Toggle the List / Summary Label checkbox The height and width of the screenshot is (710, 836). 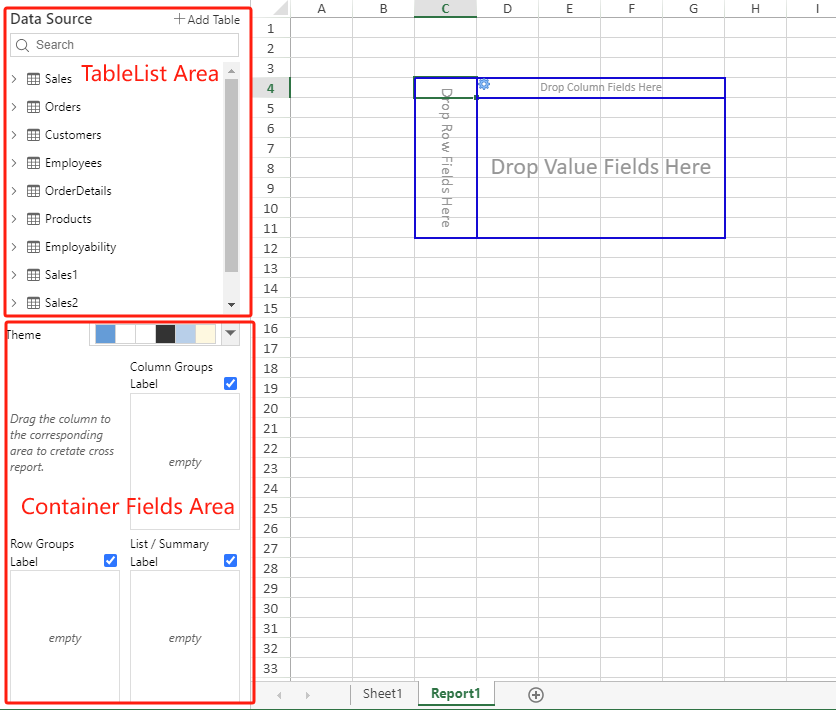coord(231,561)
